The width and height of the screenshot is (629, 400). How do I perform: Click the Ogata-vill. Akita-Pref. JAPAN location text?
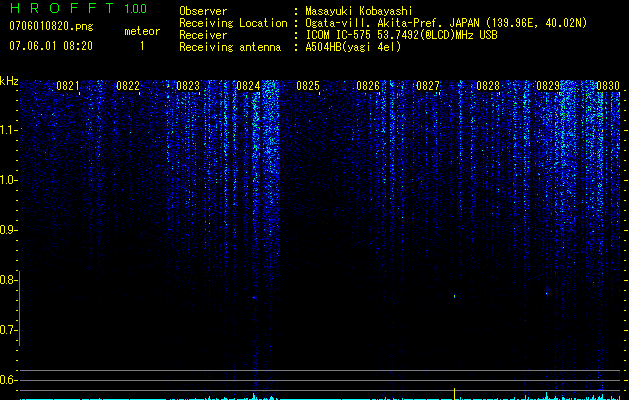tap(446, 23)
